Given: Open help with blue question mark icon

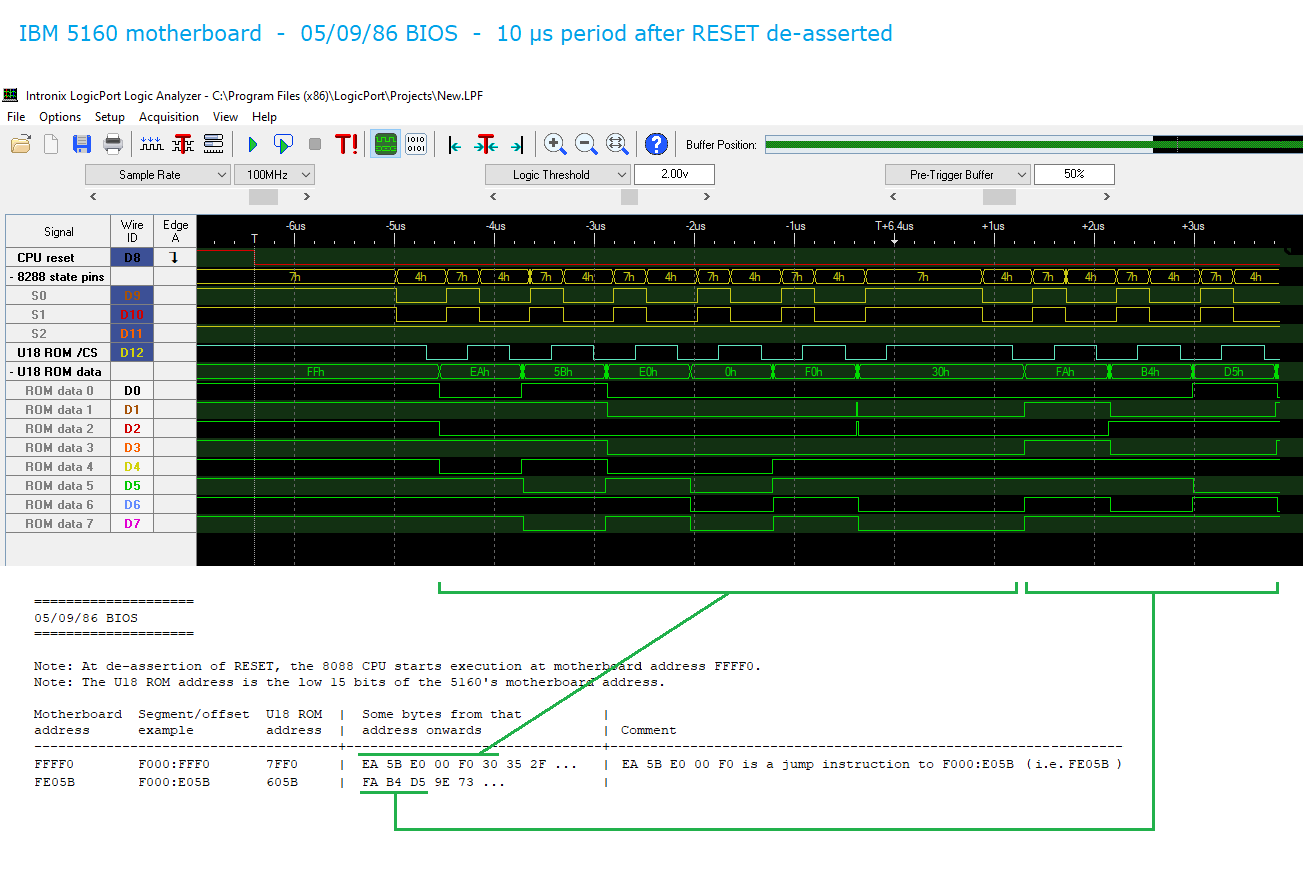Looking at the screenshot, I should (x=656, y=144).
